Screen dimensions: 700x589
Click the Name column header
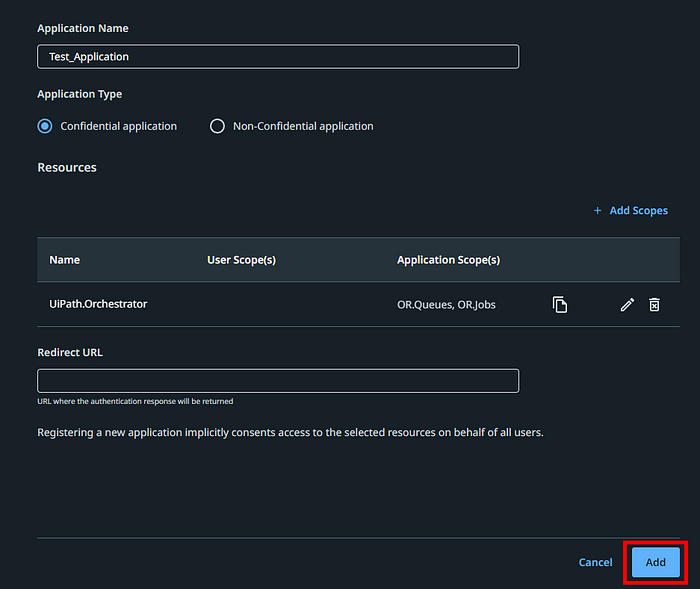click(x=65, y=260)
